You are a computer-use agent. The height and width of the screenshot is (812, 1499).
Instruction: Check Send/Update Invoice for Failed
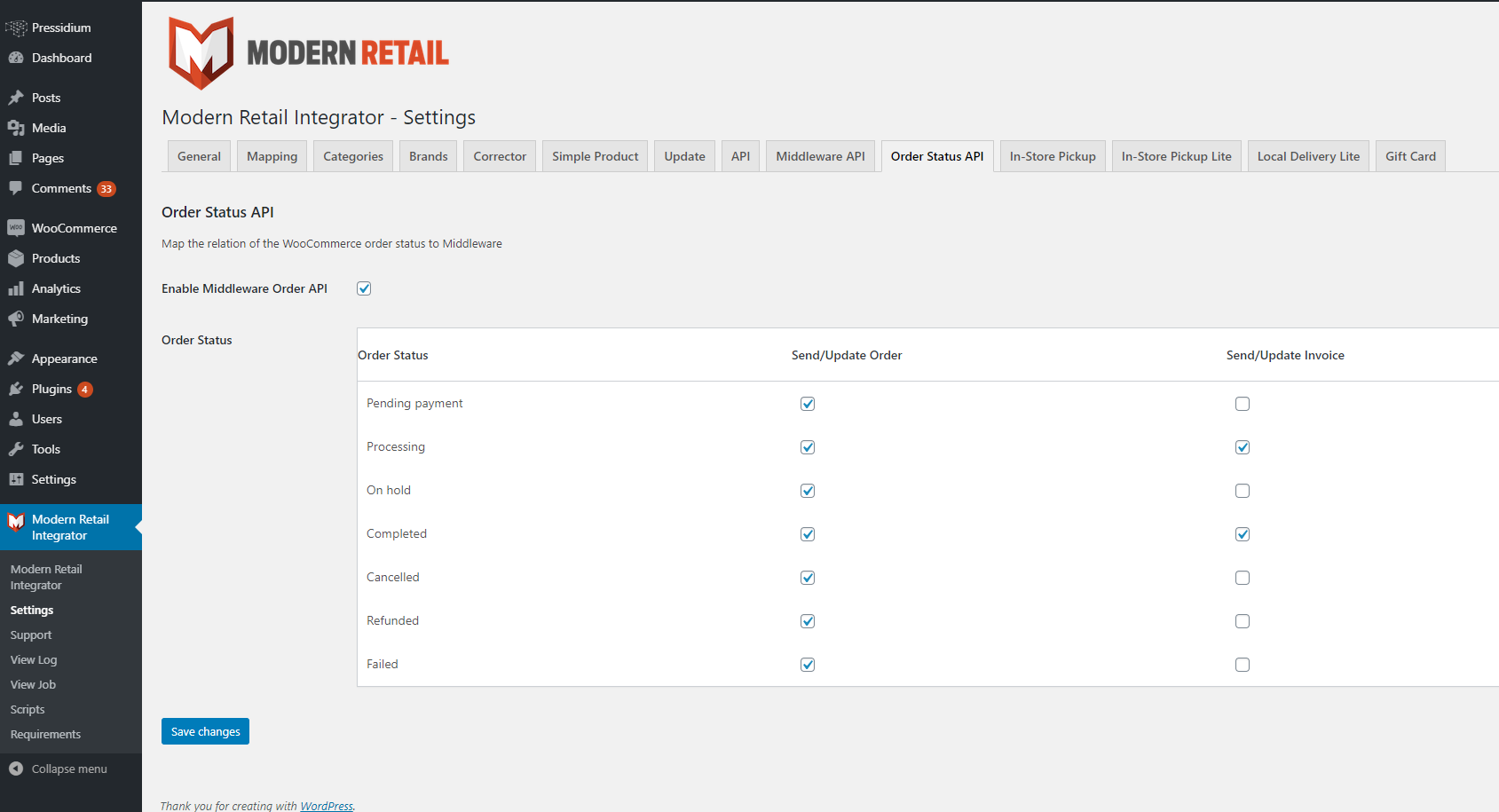coord(1243,665)
